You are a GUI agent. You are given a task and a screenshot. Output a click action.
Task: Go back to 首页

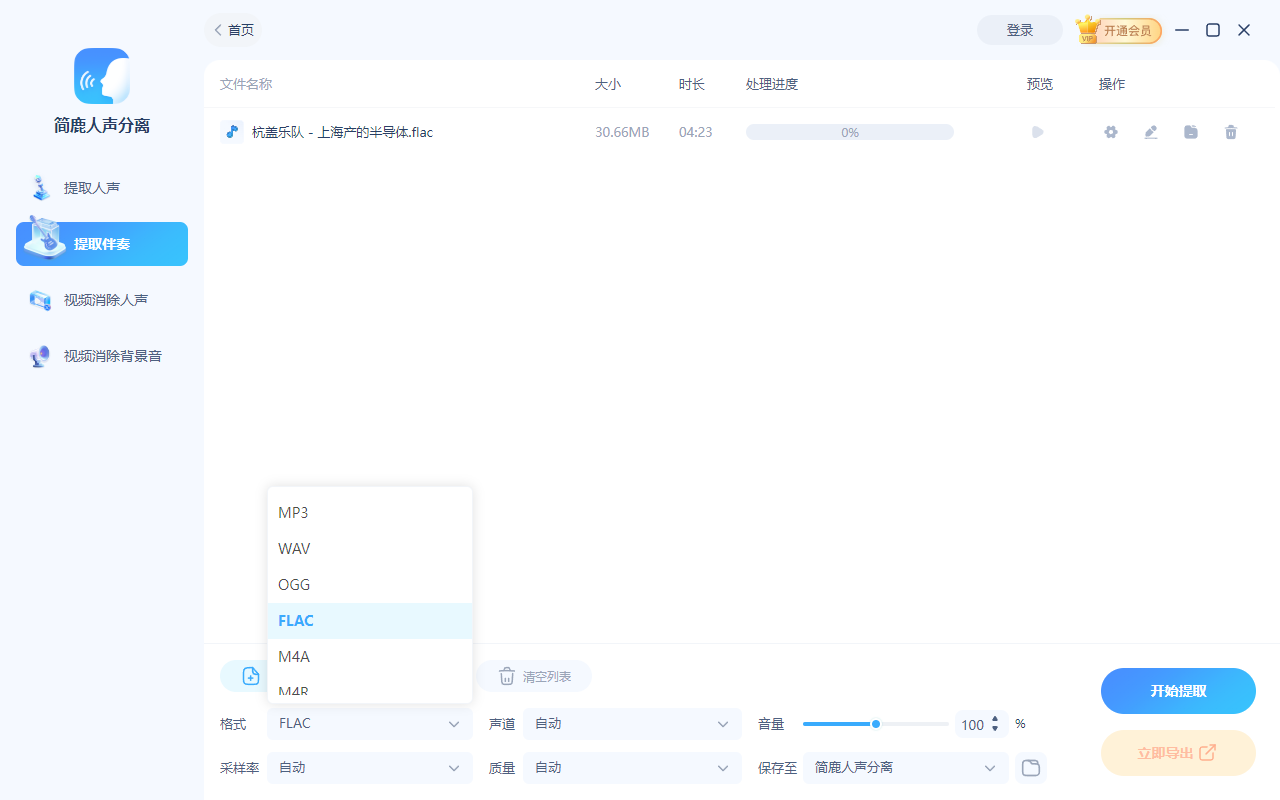tap(233, 30)
